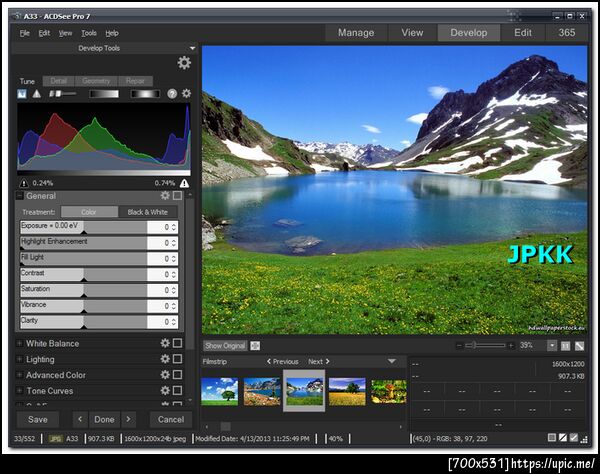Click the shadow clipping warning icon
Image resolution: width=600 pixels, height=474 pixels.
pos(24,183)
